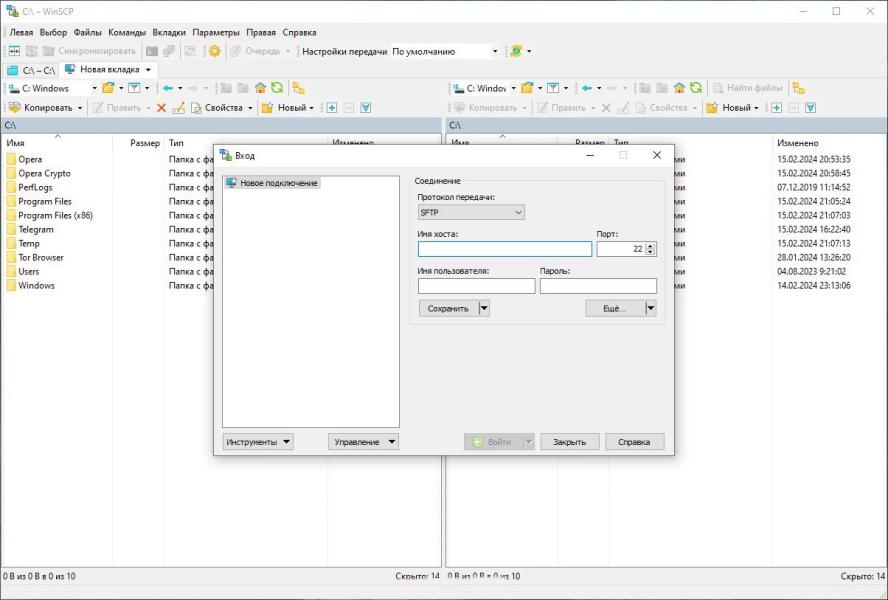Open the Справка menu in menu bar

pos(299,32)
